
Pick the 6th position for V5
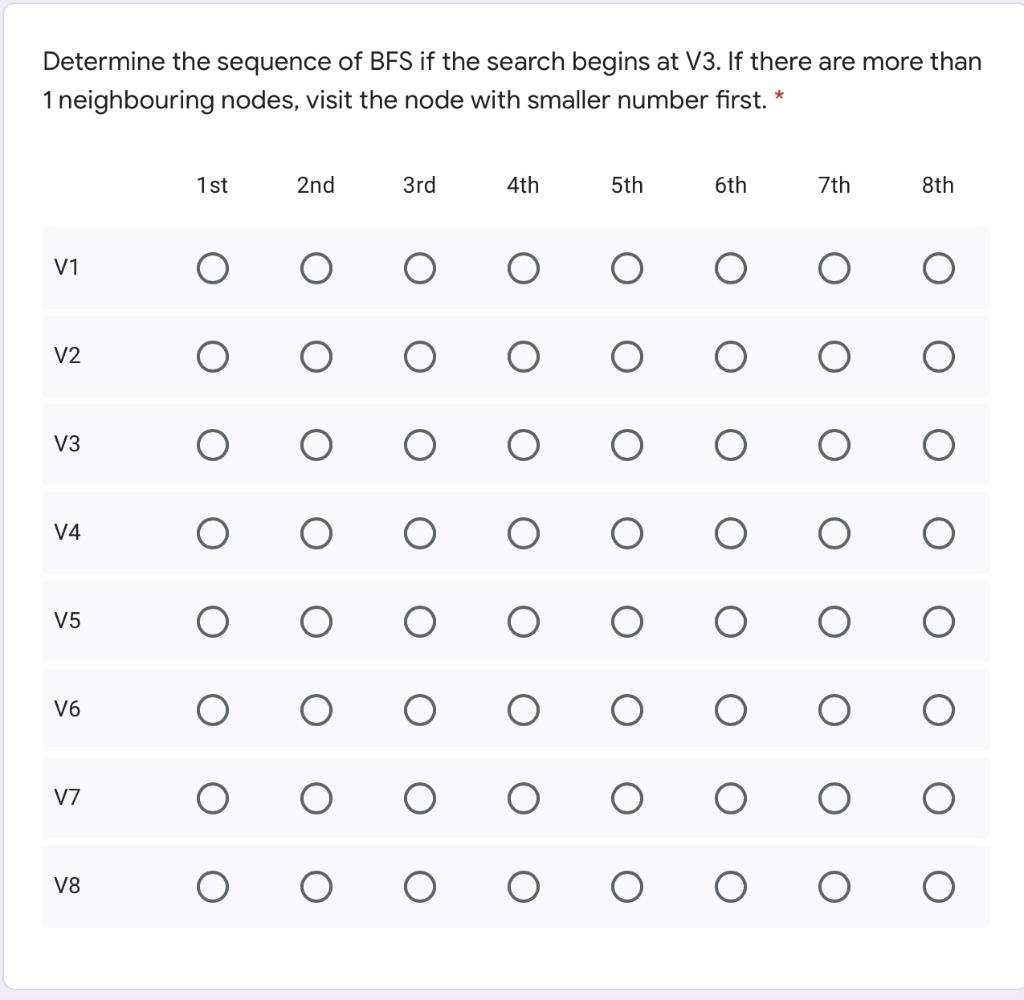pyautogui.click(x=730, y=621)
